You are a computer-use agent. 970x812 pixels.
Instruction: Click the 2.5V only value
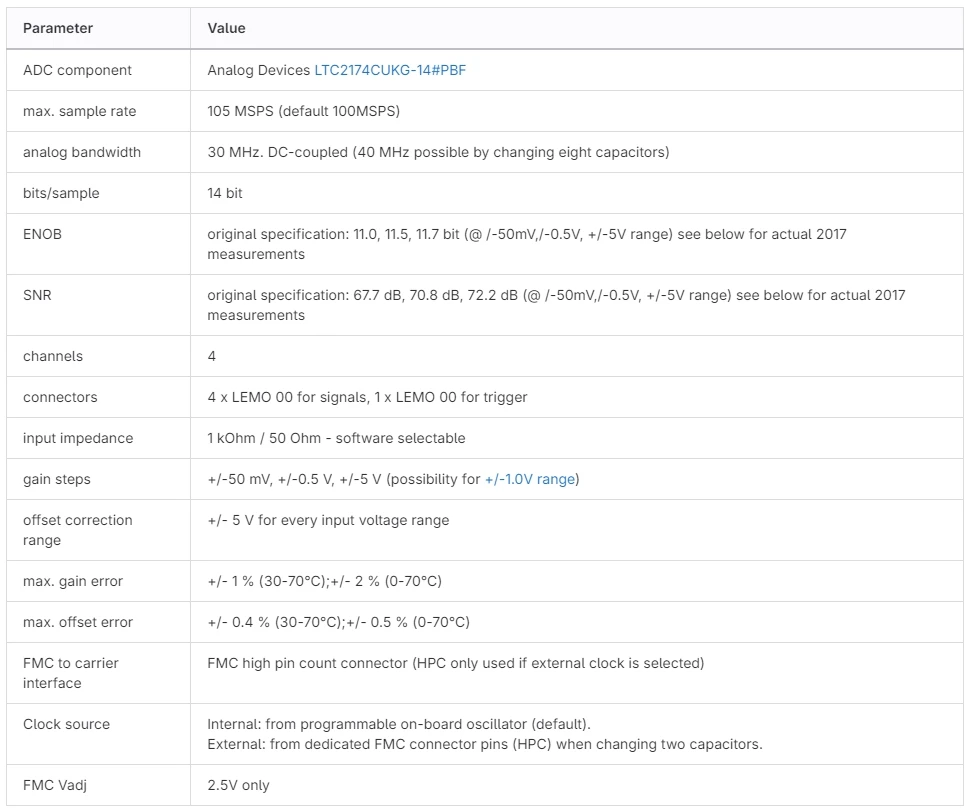click(x=238, y=785)
